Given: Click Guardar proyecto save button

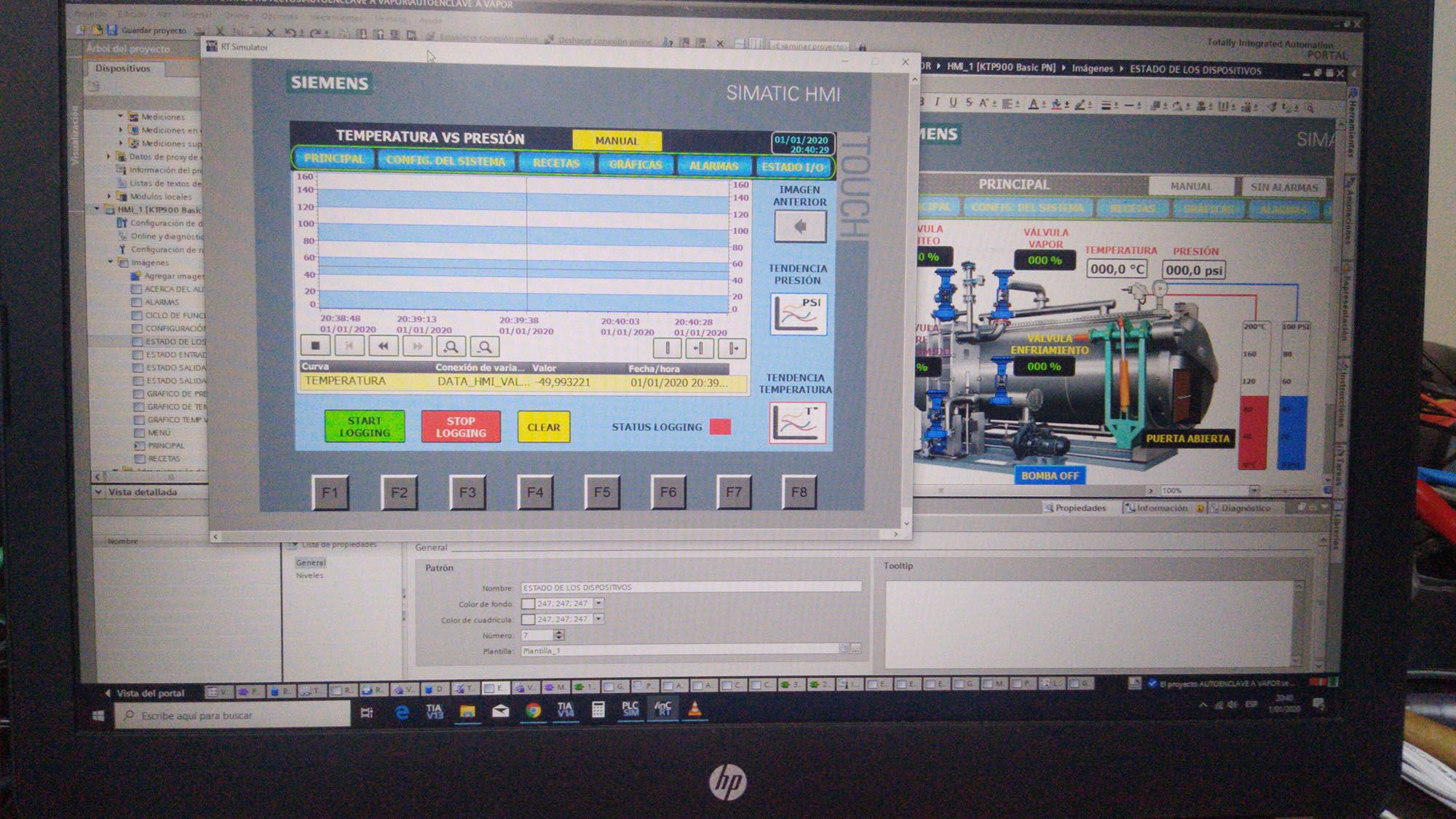Looking at the screenshot, I should click(x=147, y=31).
